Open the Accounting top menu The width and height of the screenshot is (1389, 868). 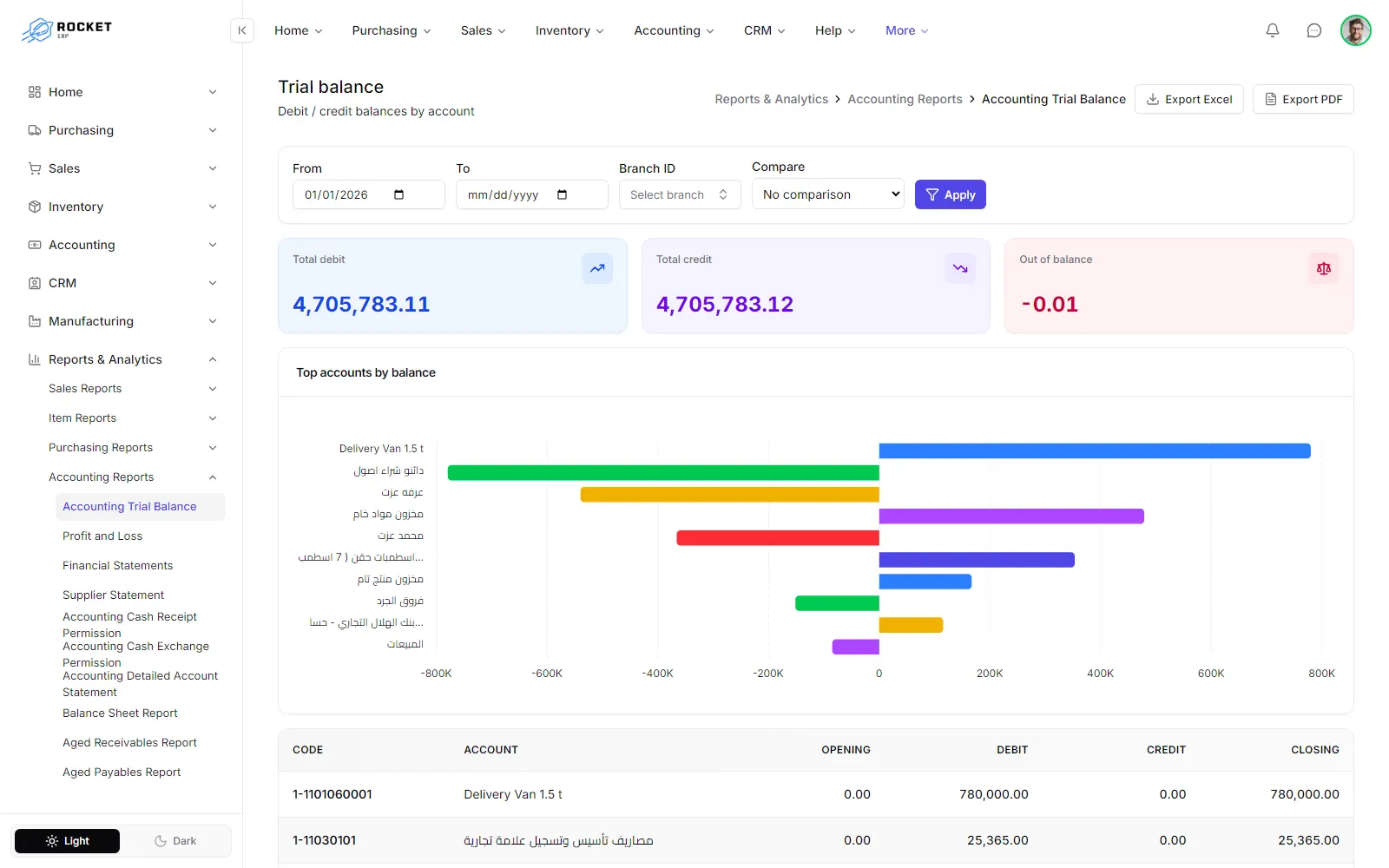(x=675, y=30)
